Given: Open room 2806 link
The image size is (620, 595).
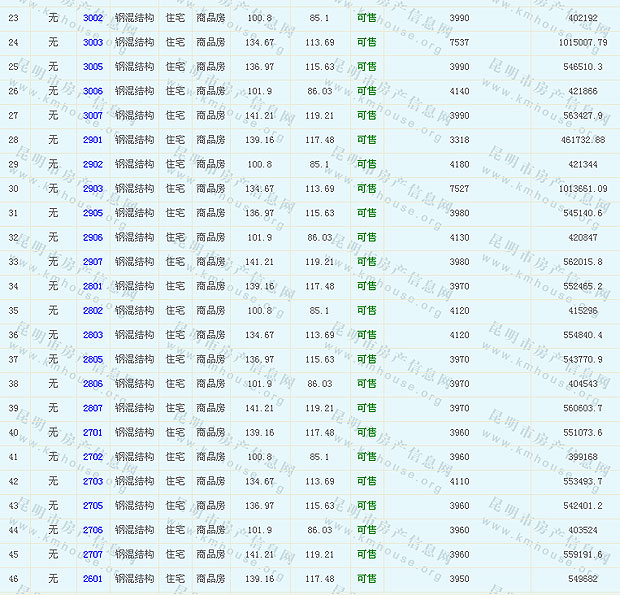Looking at the screenshot, I should pos(93,383).
